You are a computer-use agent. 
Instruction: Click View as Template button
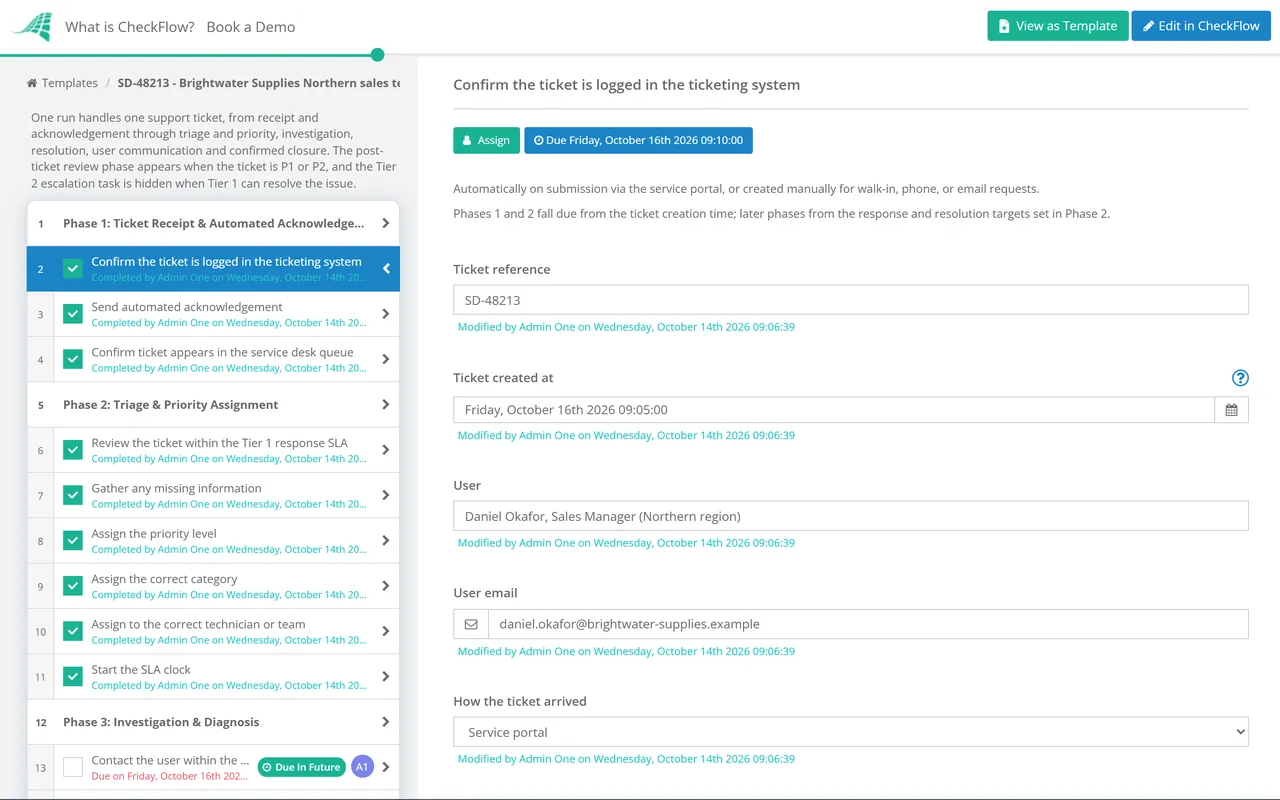click(x=1058, y=26)
